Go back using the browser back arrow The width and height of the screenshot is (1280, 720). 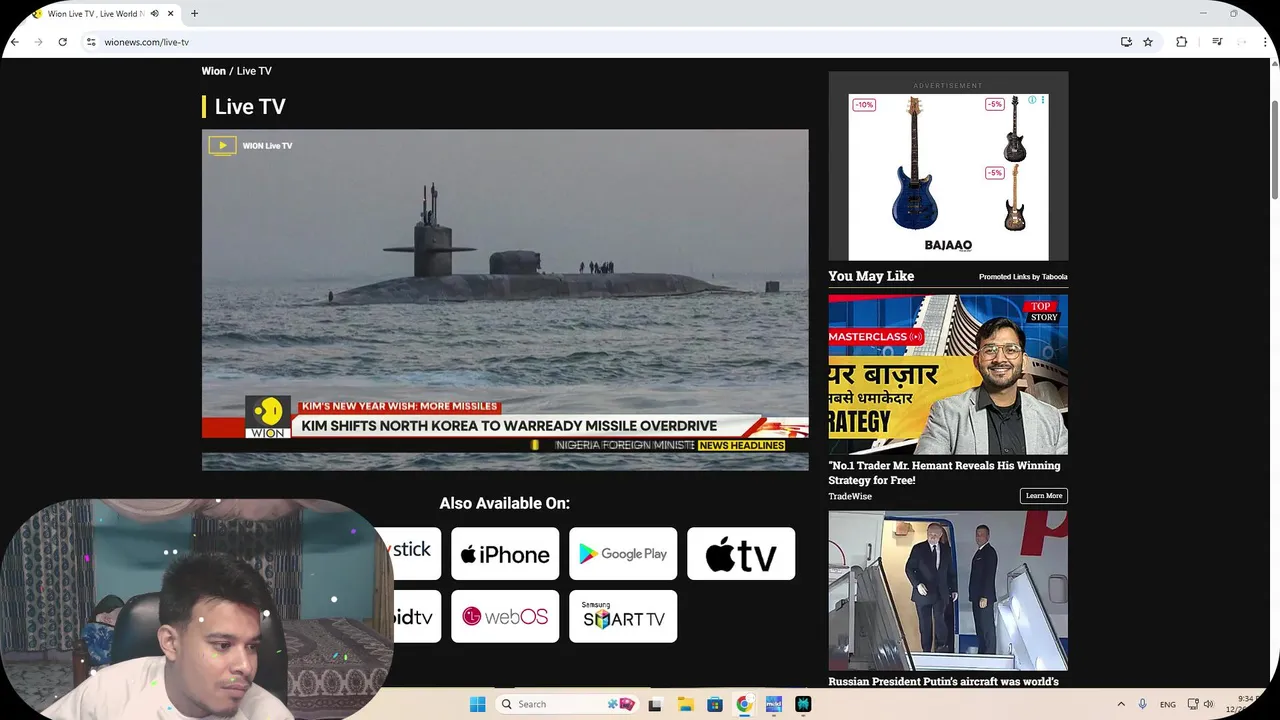point(15,42)
